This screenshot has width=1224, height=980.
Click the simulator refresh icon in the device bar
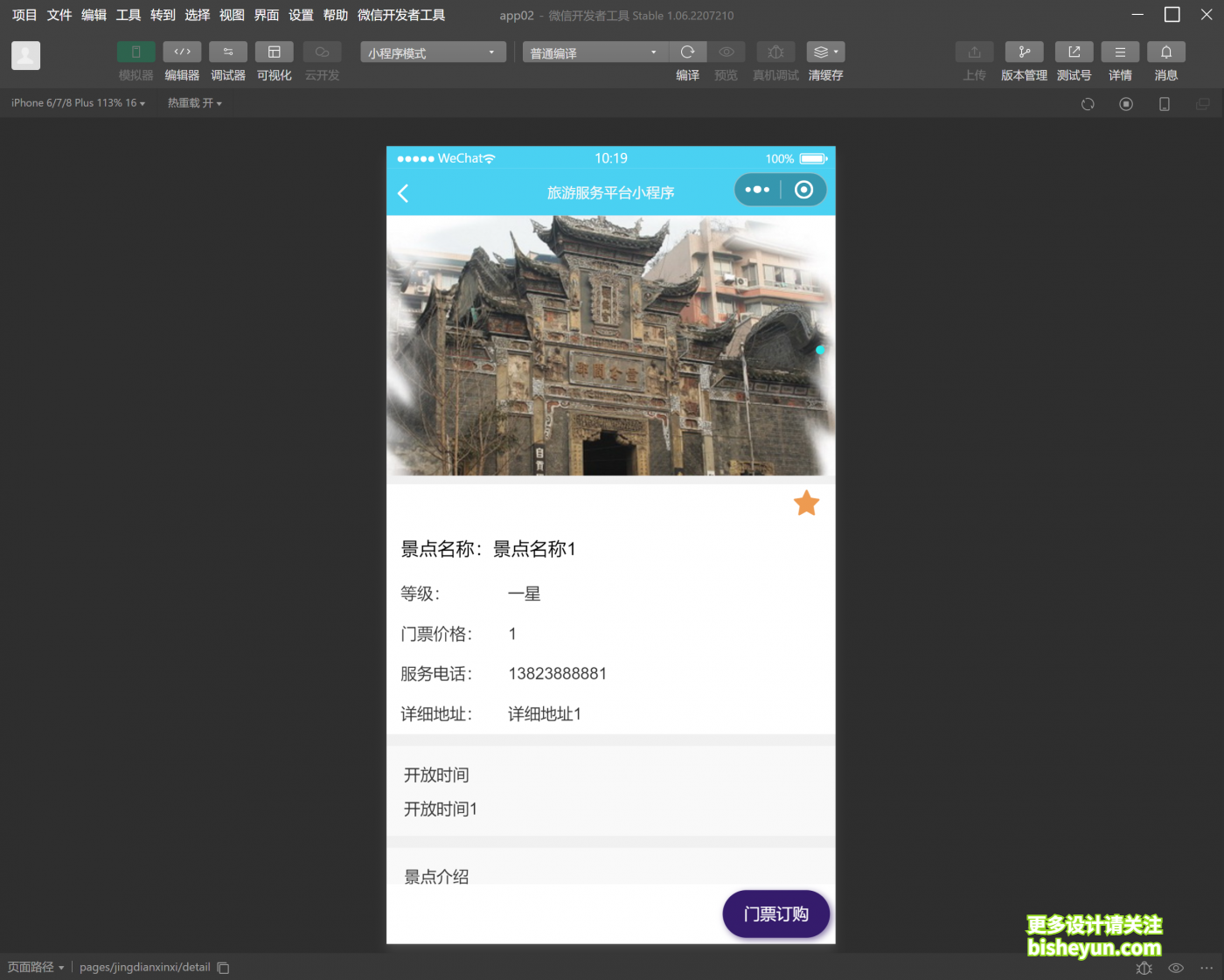point(1088,104)
